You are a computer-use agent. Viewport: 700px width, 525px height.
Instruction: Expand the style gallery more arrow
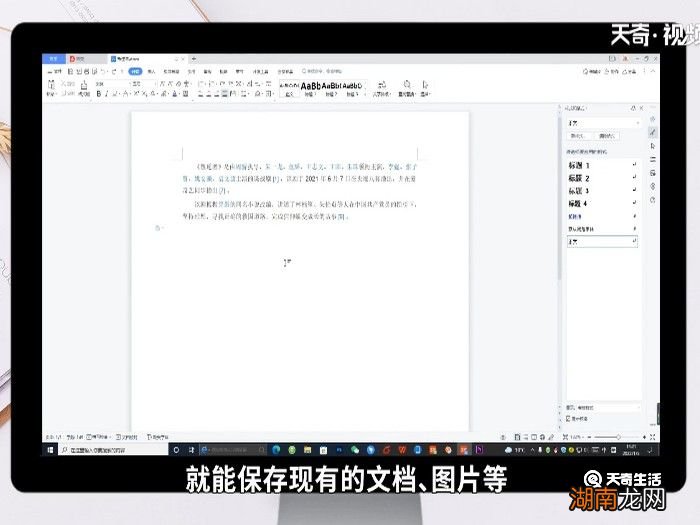(x=365, y=94)
